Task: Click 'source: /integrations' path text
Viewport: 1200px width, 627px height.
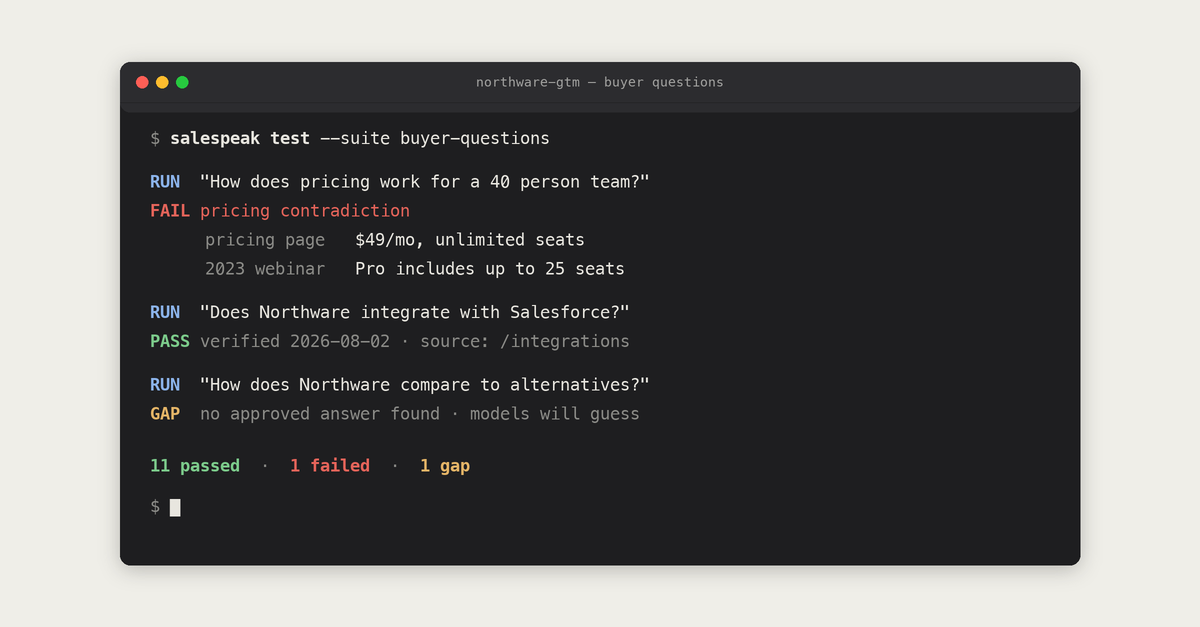Action: pyautogui.click(x=525, y=341)
